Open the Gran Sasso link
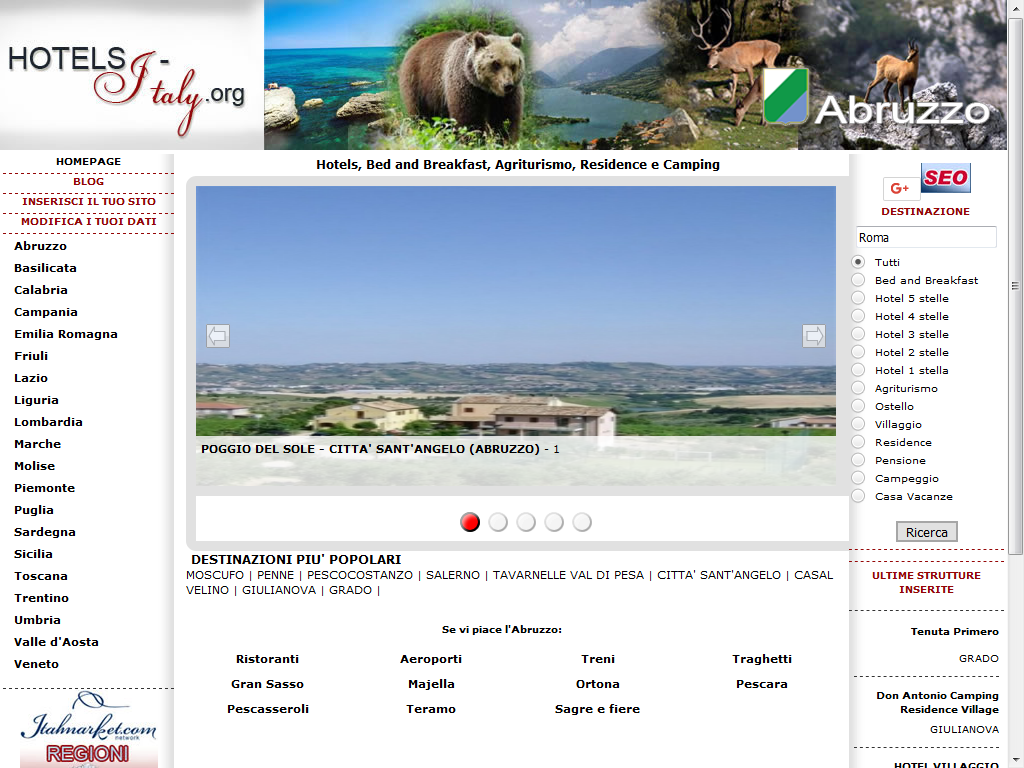 click(267, 684)
